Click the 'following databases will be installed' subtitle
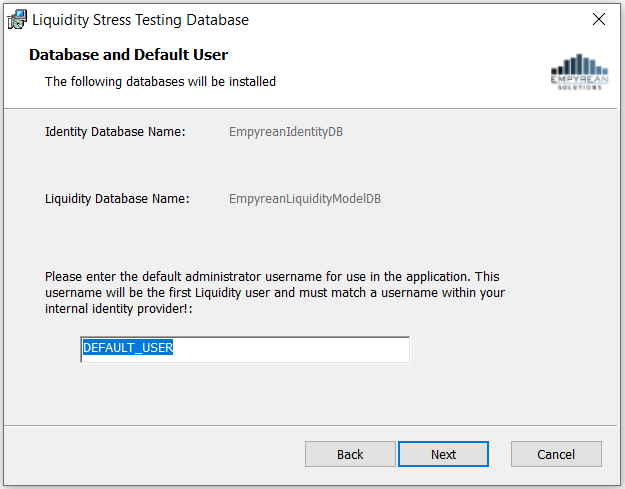625x489 pixels. pyautogui.click(x=160, y=82)
